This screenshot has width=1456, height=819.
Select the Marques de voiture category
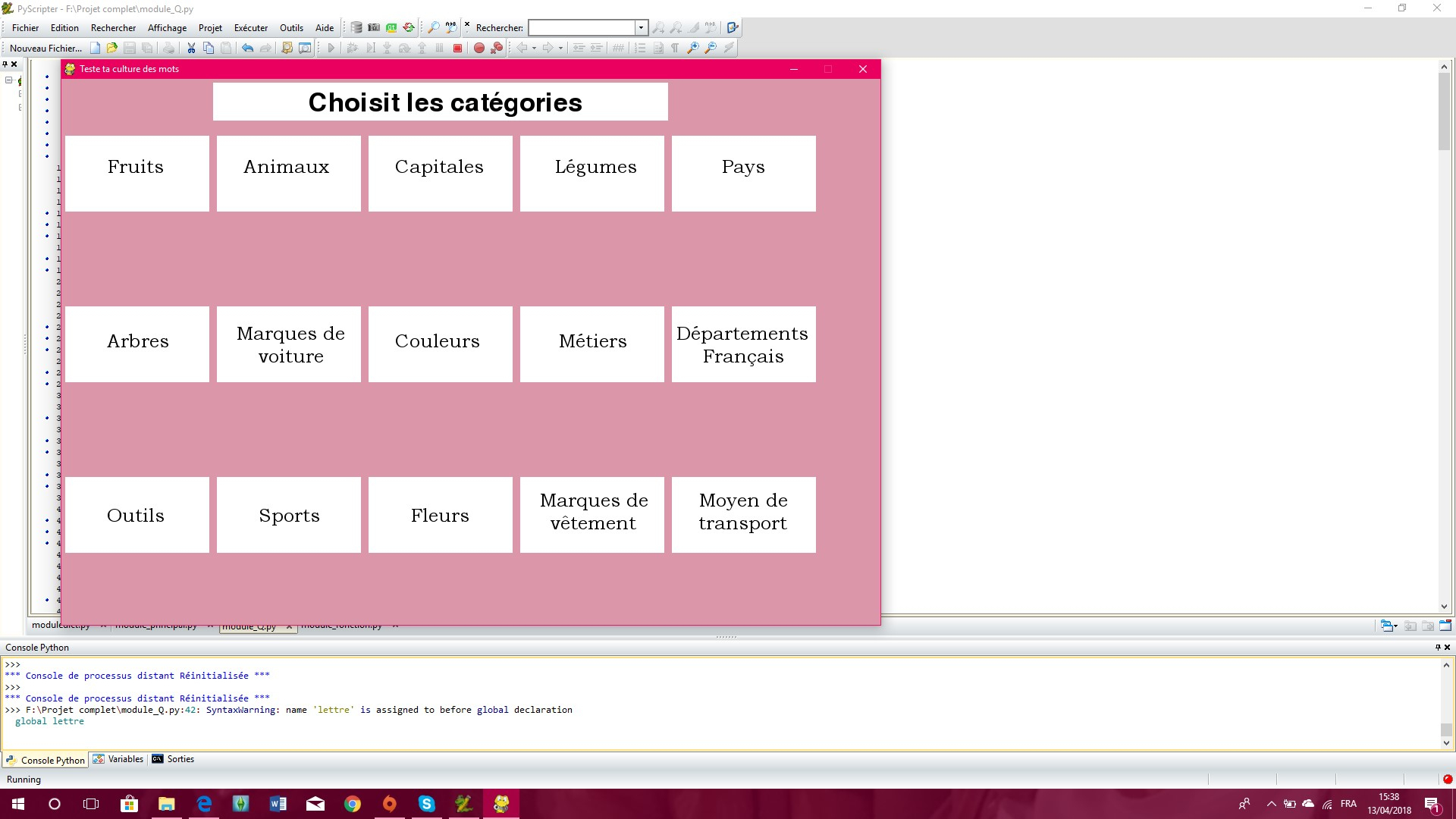coord(289,344)
